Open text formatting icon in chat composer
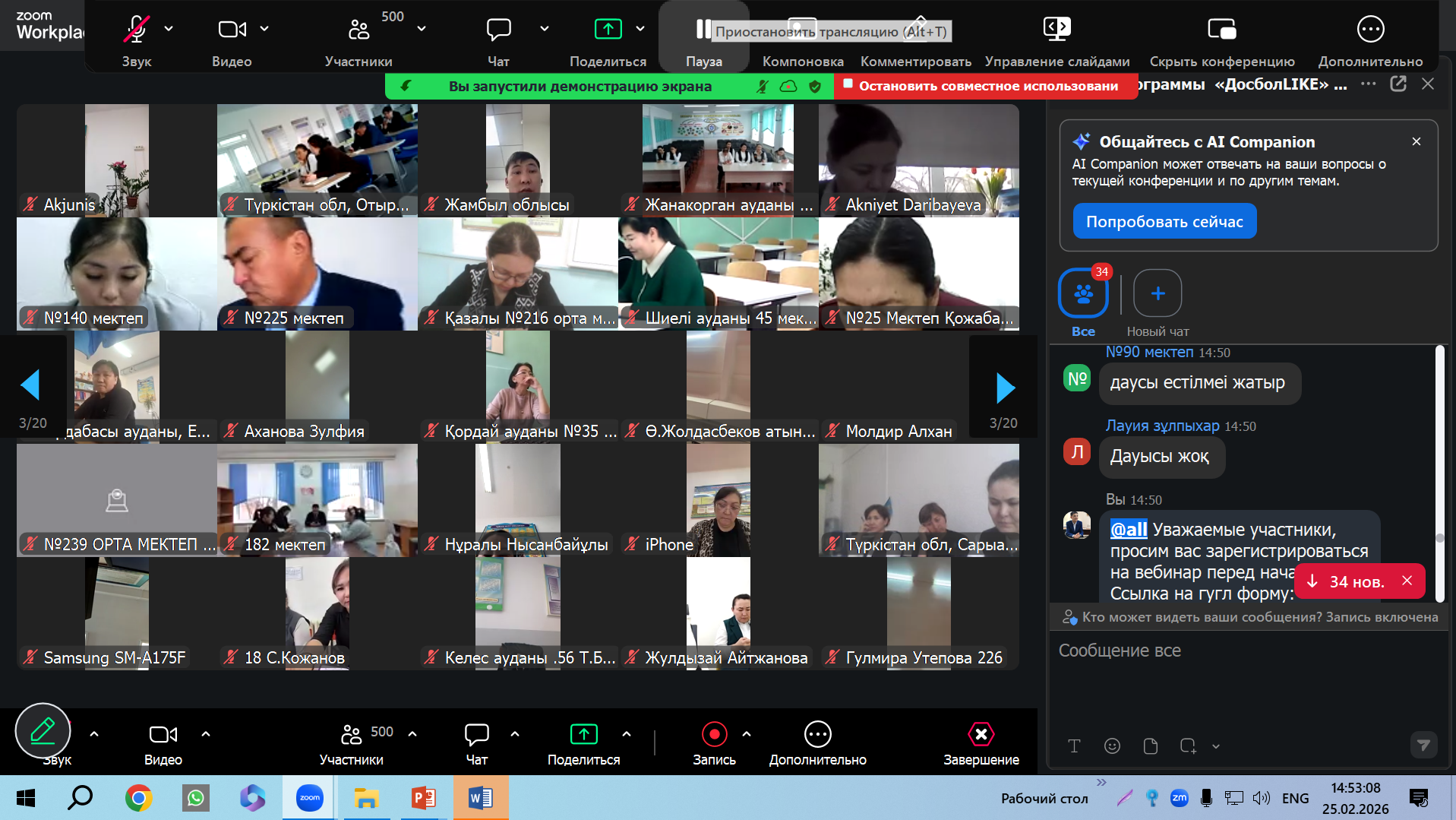1456x820 pixels. 1074,746
